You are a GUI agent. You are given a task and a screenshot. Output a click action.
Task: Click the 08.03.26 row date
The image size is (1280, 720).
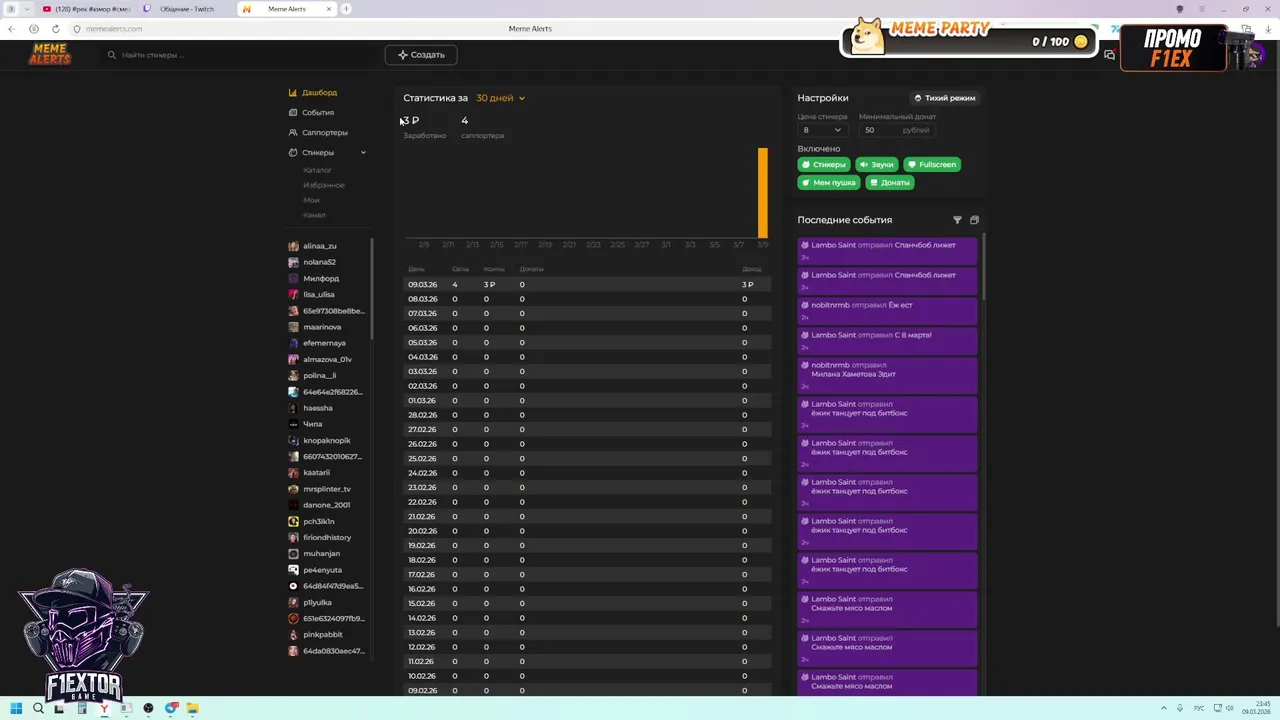point(422,299)
